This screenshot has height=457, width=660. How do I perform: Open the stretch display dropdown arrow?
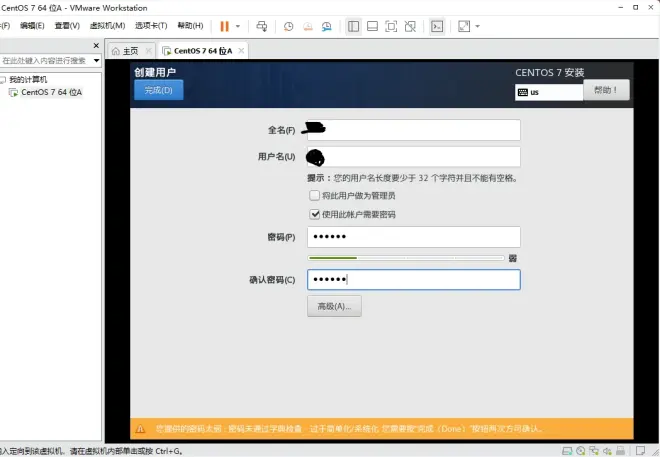click(477, 26)
